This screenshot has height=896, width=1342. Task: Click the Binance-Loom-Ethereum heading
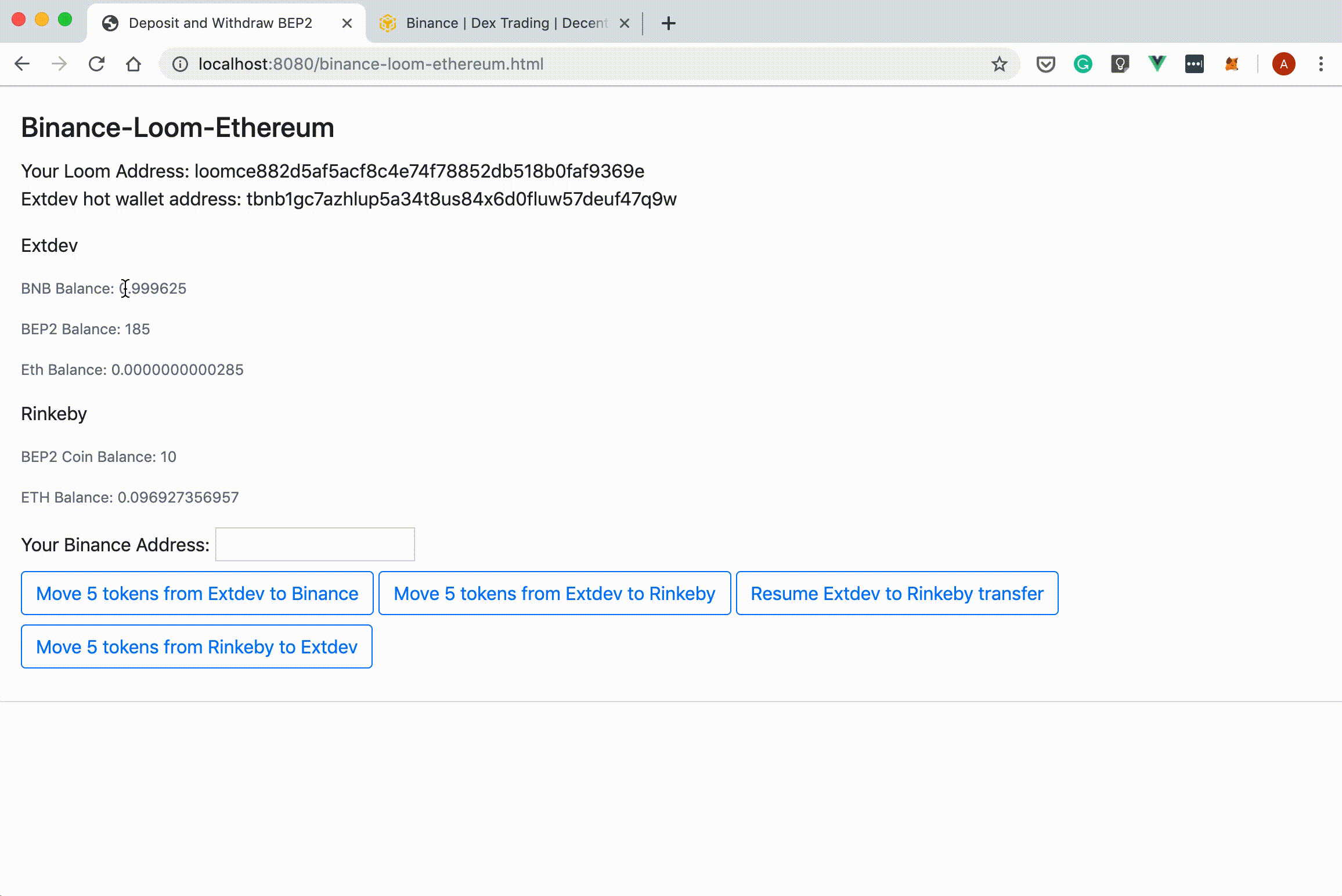point(178,127)
